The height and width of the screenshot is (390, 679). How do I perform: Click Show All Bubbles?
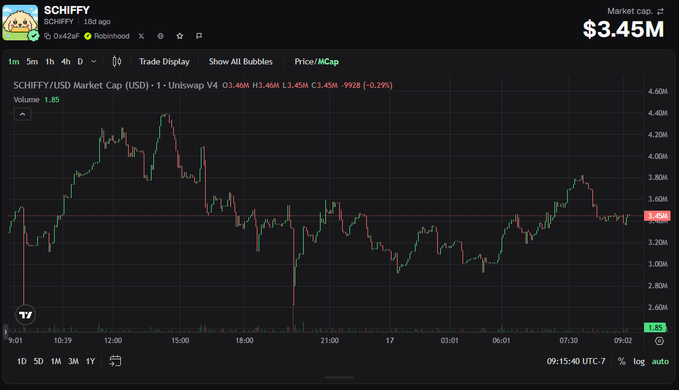[x=241, y=61]
